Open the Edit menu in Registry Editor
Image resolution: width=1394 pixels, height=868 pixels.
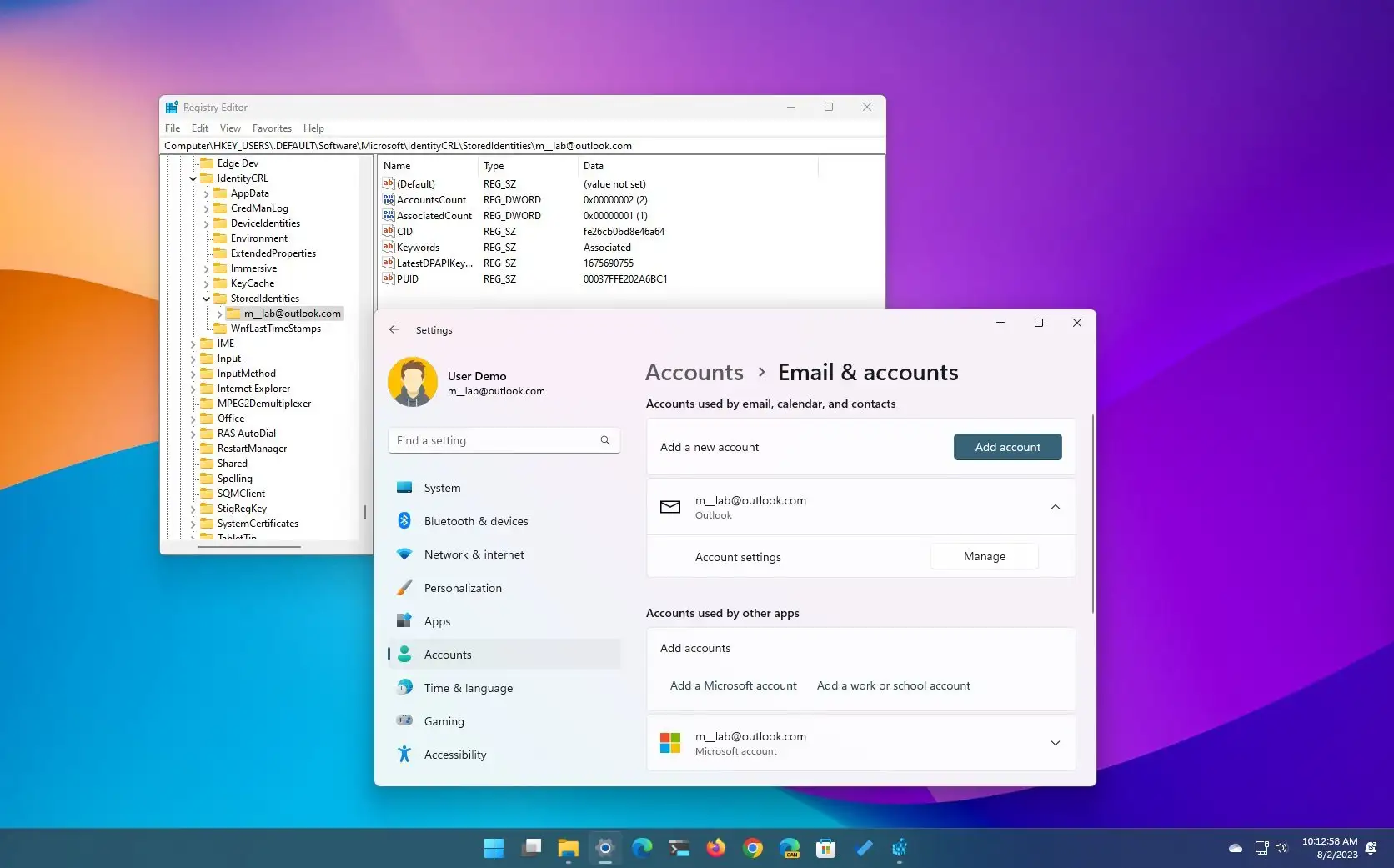199,128
